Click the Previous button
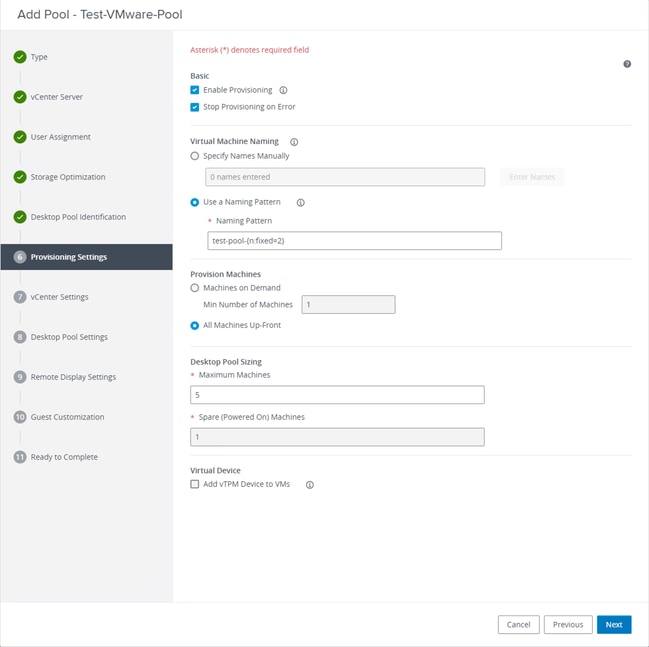The image size is (649, 647). click(568, 624)
